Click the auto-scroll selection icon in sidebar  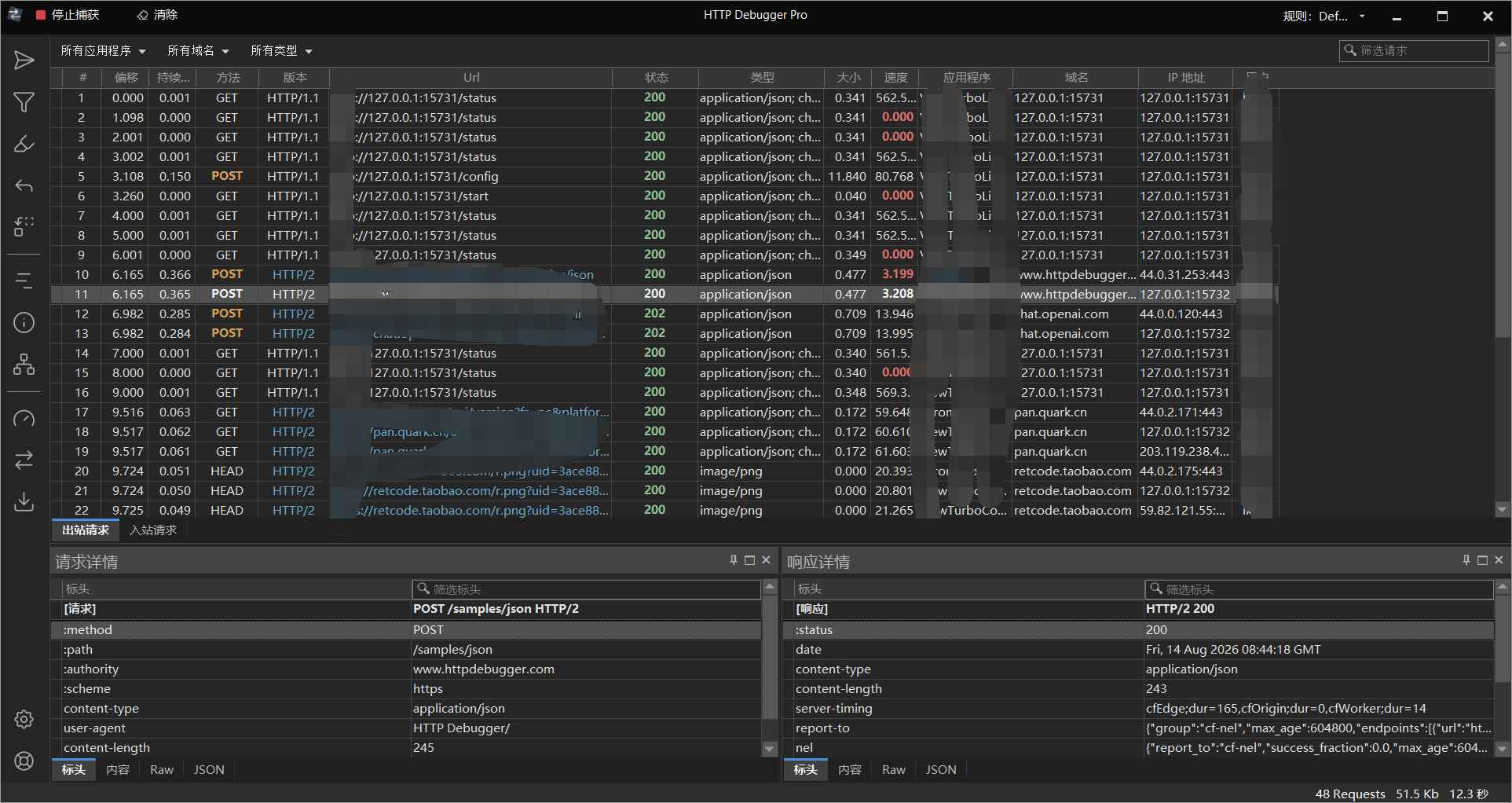[x=24, y=226]
